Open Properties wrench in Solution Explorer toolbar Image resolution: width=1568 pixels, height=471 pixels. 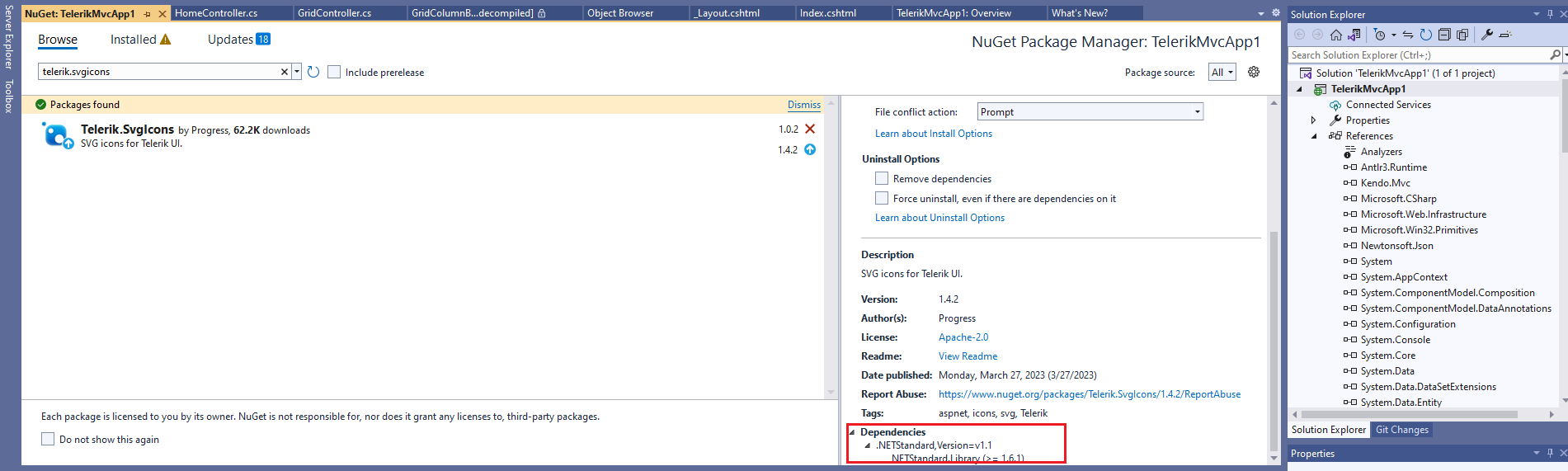point(1487,35)
